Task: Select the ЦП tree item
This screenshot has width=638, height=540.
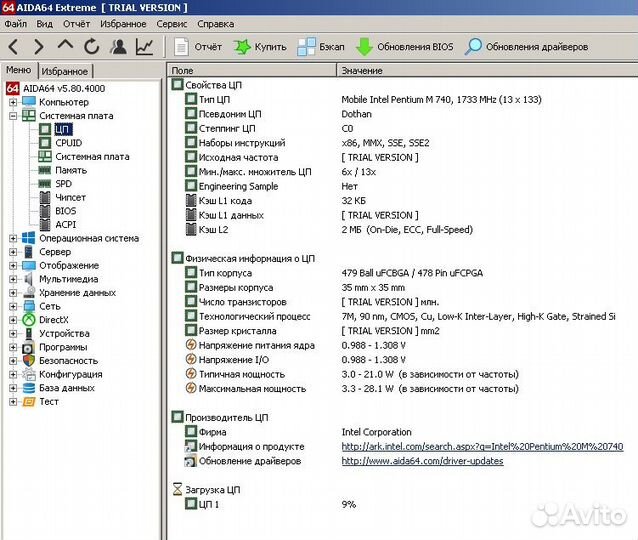Action: (x=63, y=129)
